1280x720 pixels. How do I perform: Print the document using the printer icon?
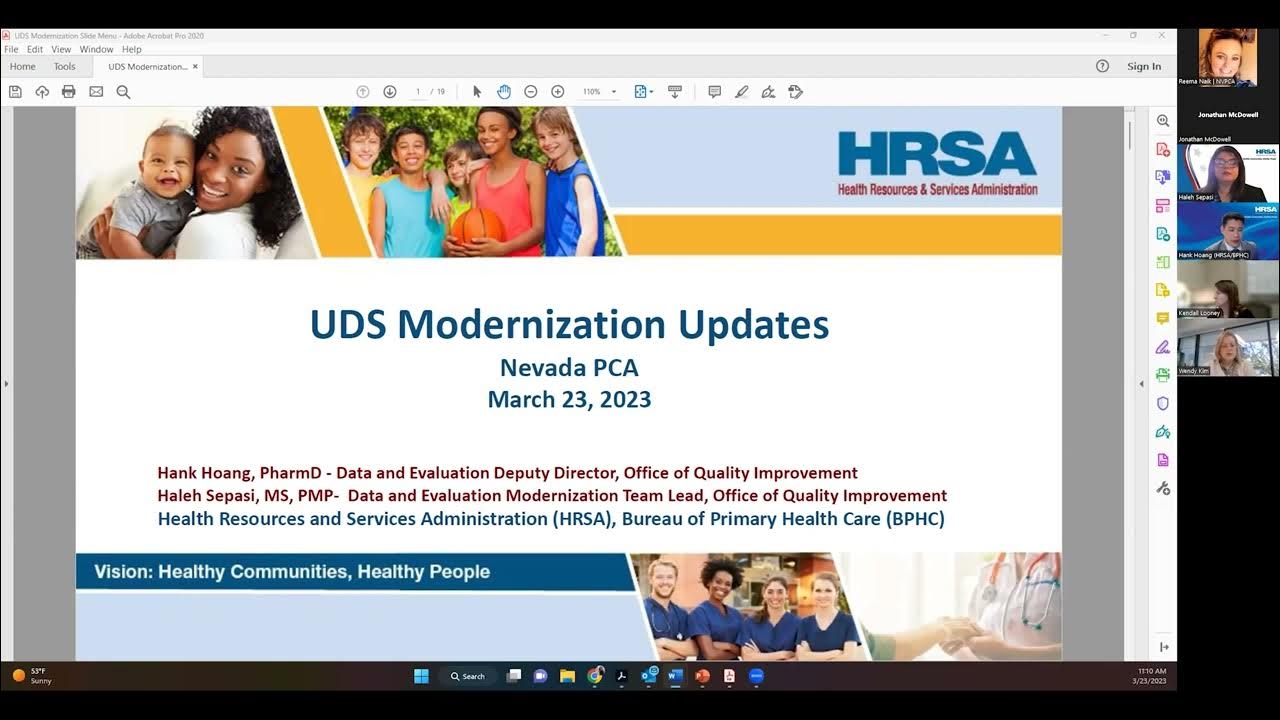pos(68,92)
